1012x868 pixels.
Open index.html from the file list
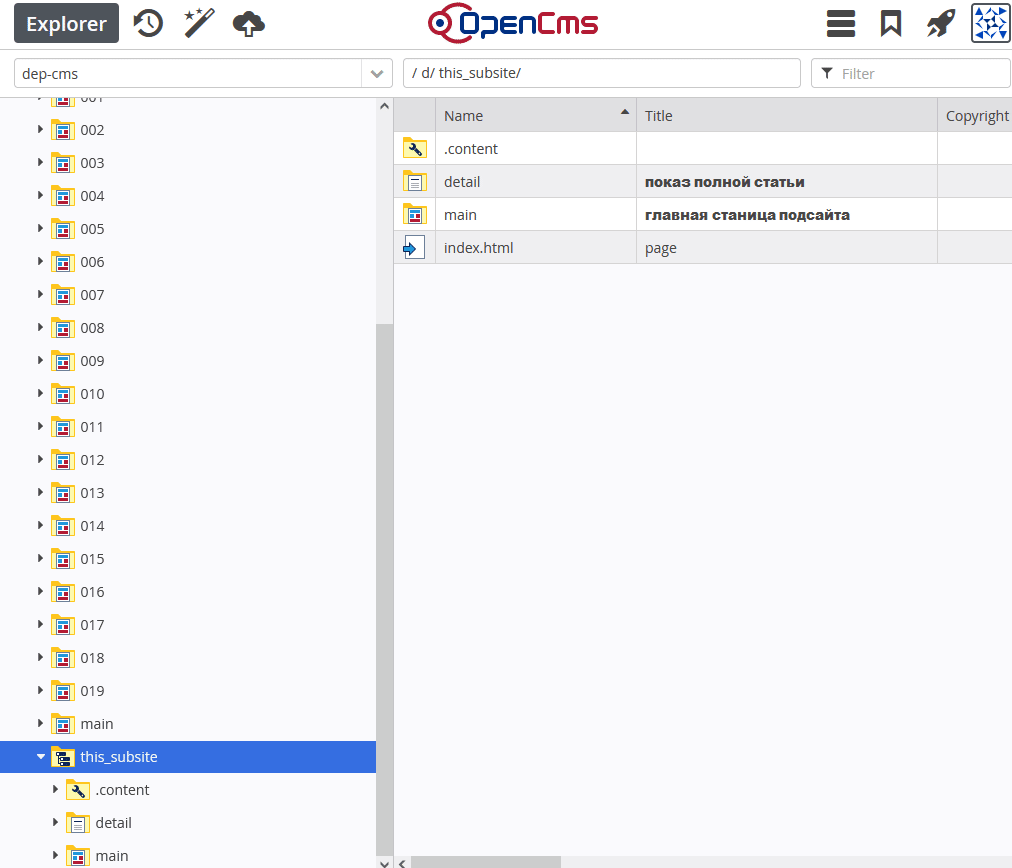pyautogui.click(x=478, y=247)
